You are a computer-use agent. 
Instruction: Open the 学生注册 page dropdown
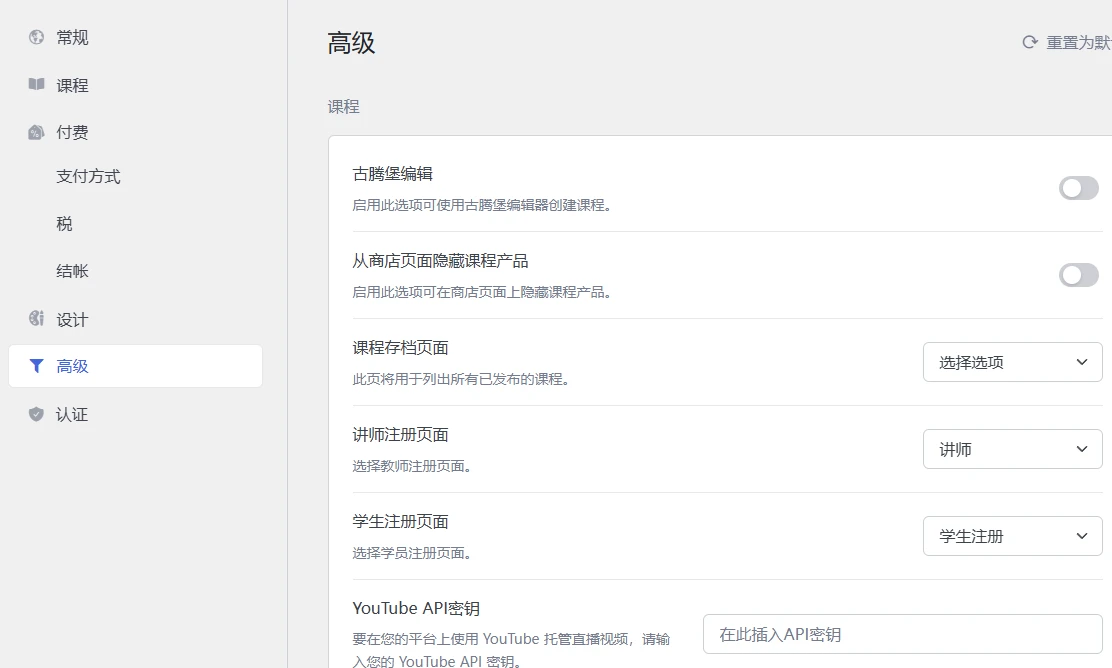tap(1012, 536)
